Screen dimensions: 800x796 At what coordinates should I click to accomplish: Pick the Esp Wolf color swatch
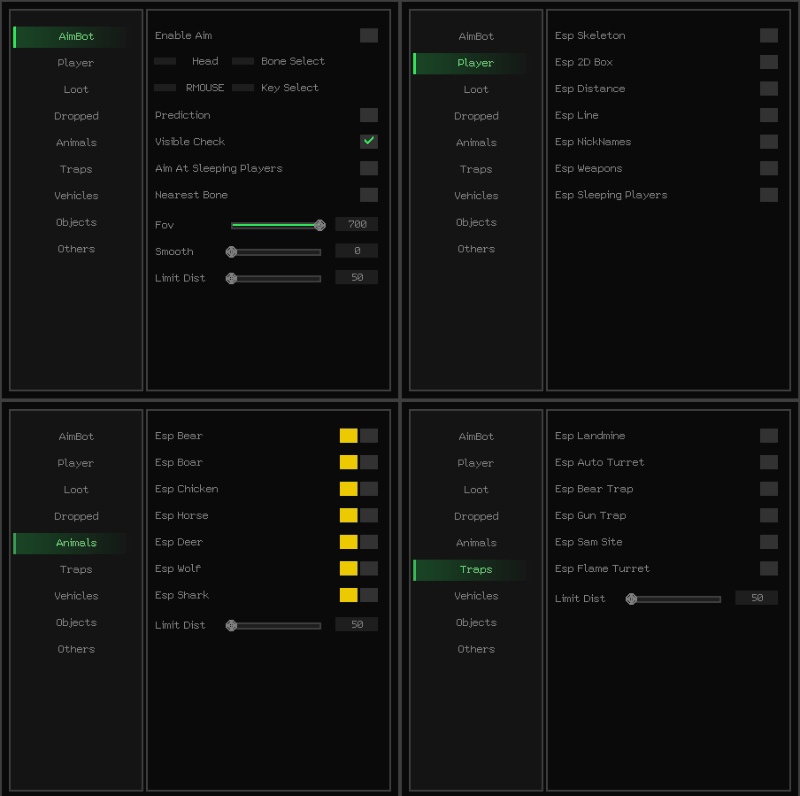pos(348,569)
